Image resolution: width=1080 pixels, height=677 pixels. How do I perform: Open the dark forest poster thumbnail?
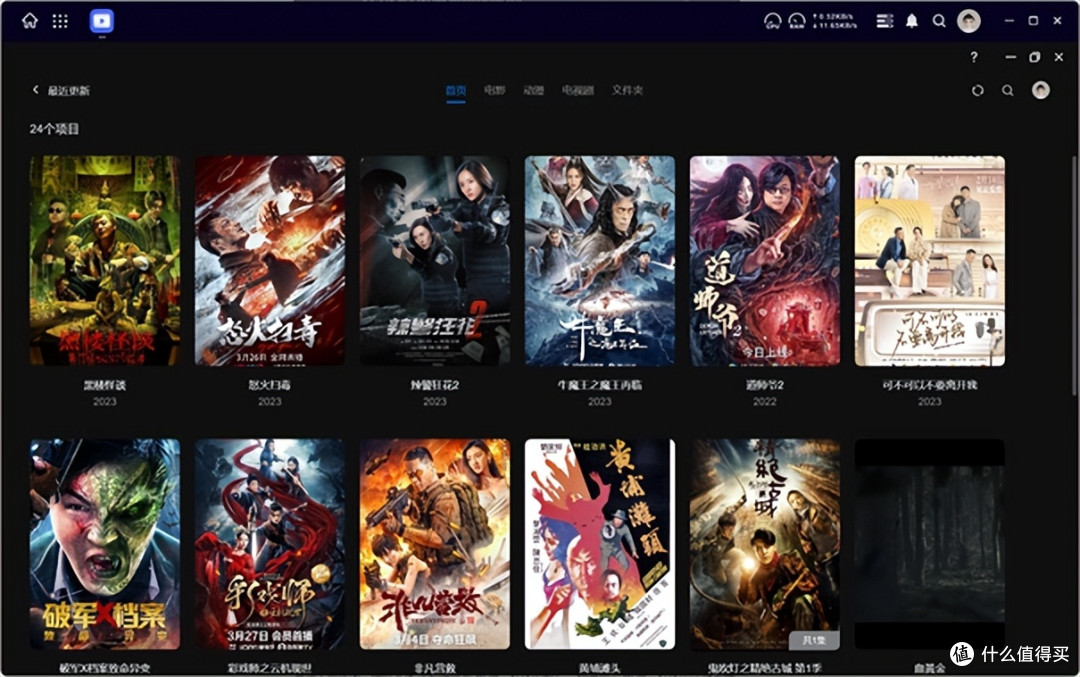(x=930, y=544)
